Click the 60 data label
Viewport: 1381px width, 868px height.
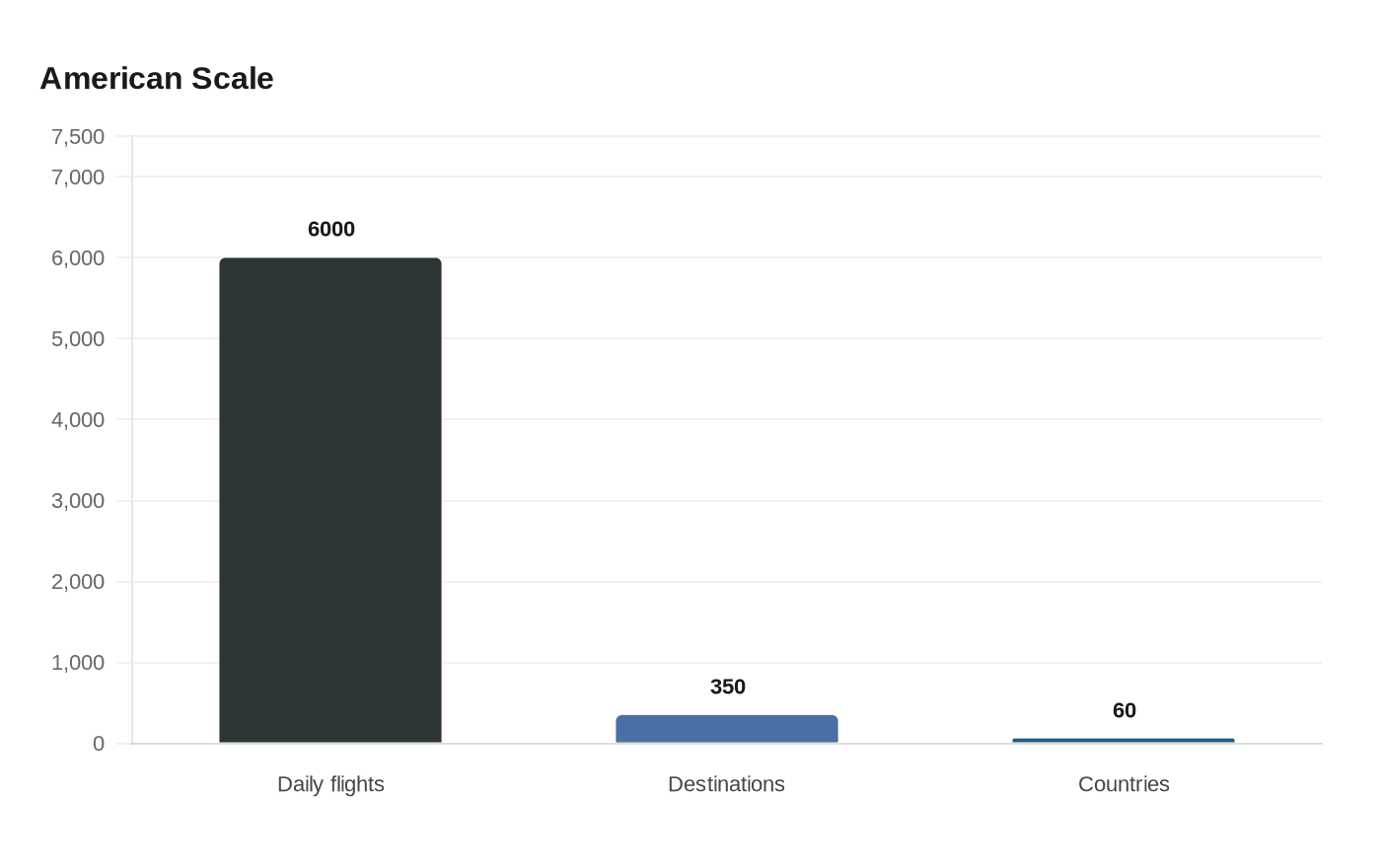point(1124,710)
